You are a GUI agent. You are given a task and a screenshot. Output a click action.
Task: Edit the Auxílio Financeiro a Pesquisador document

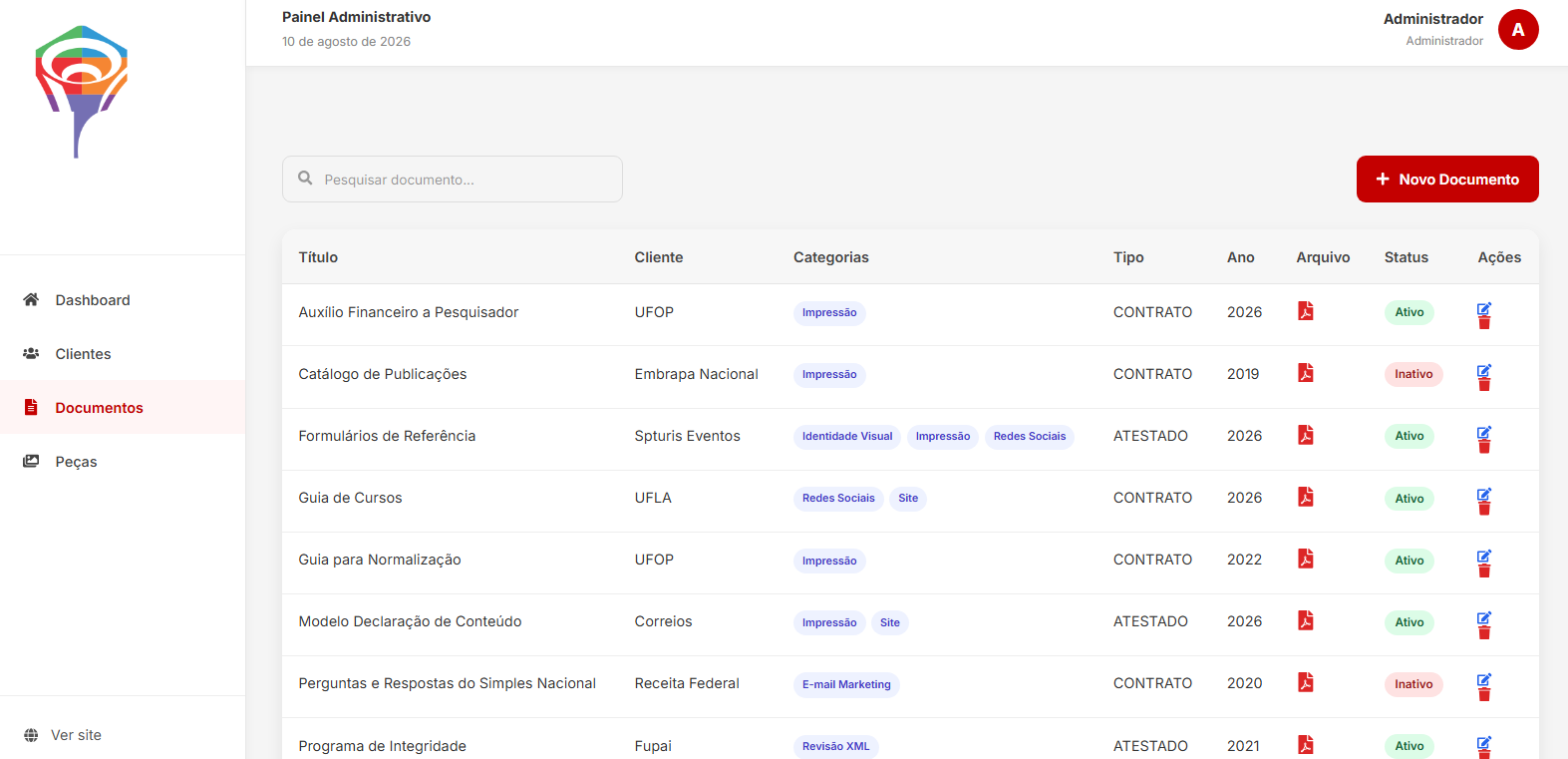point(1484,309)
